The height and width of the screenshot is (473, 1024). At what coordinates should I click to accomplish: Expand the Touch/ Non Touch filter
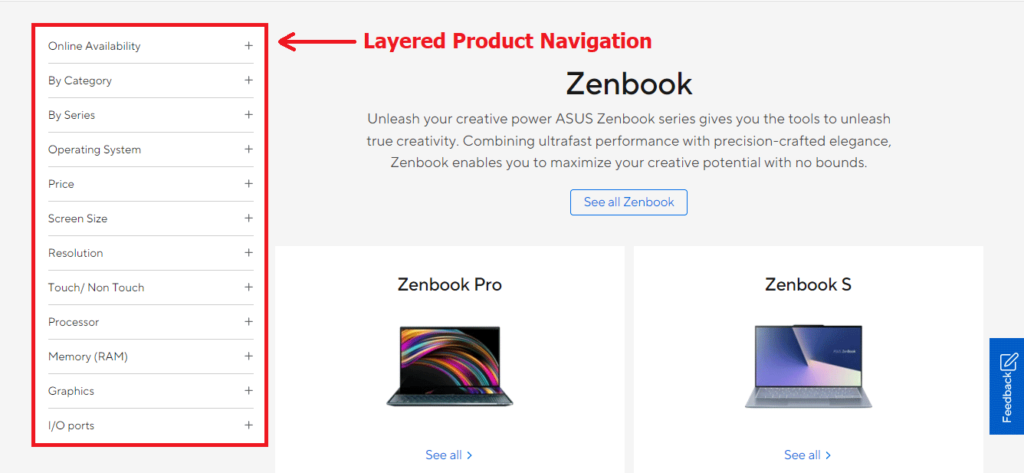96,288
